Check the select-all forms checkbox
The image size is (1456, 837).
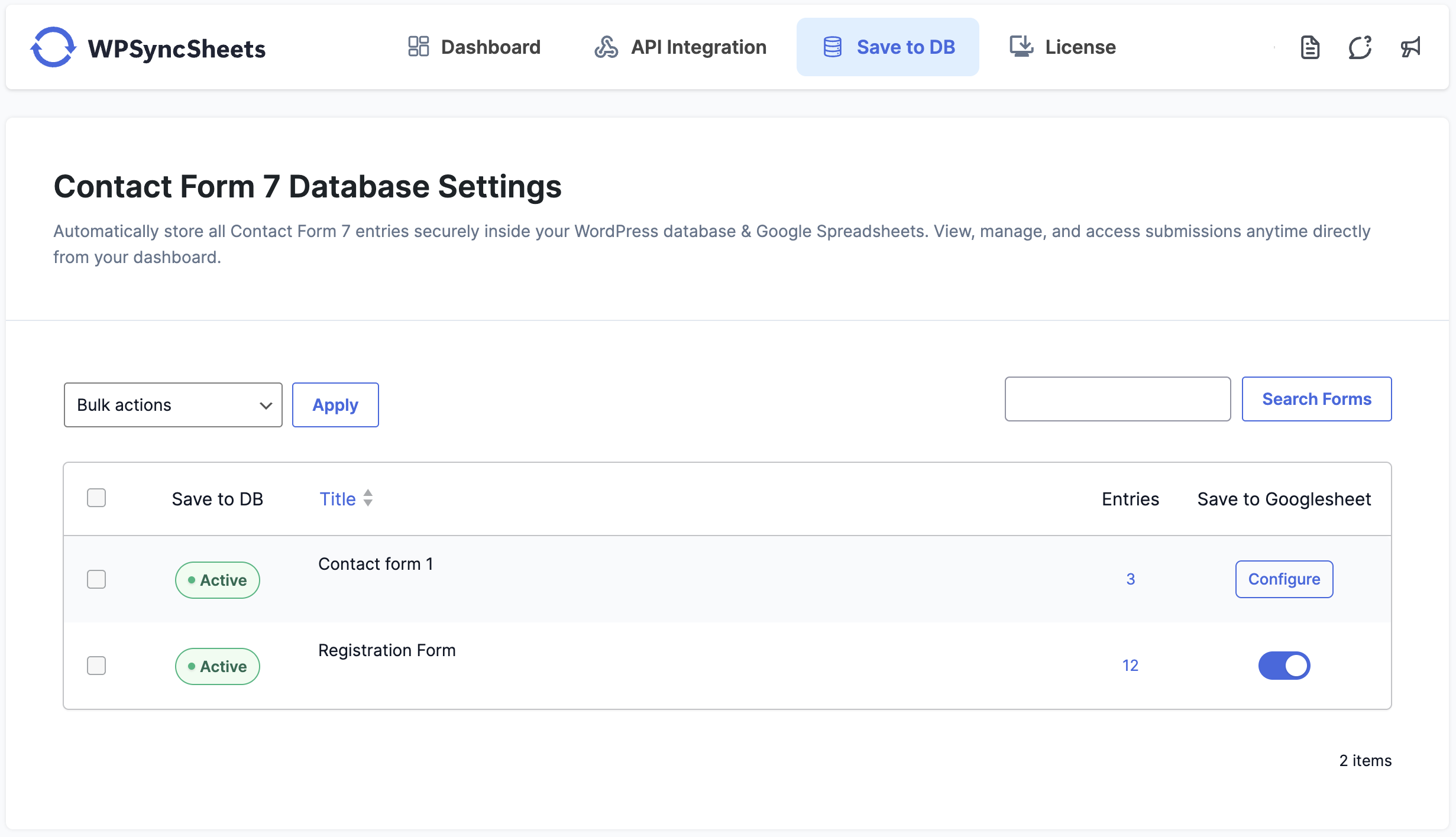click(x=96, y=498)
